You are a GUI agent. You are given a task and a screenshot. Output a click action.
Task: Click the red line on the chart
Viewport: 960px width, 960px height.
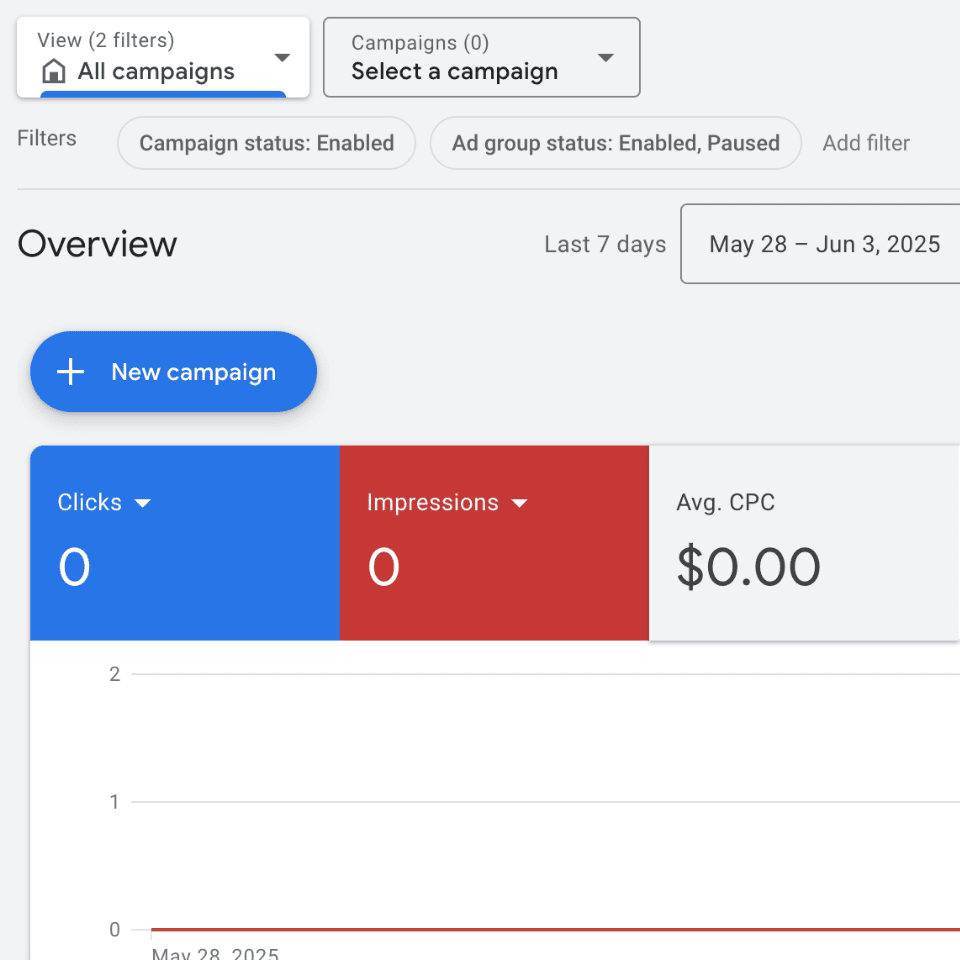pyautogui.click(x=550, y=929)
